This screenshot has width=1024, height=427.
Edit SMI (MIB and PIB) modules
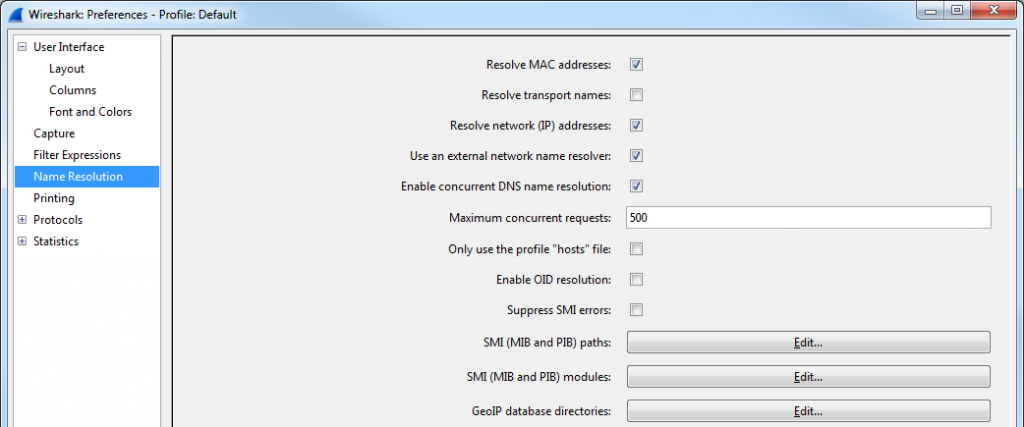click(x=808, y=377)
